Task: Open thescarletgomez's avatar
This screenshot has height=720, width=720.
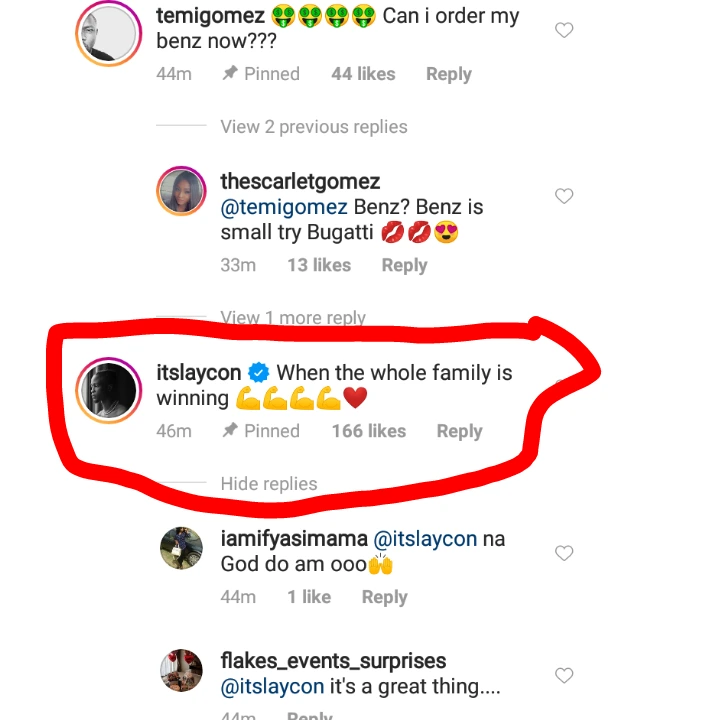Action: click(x=181, y=190)
